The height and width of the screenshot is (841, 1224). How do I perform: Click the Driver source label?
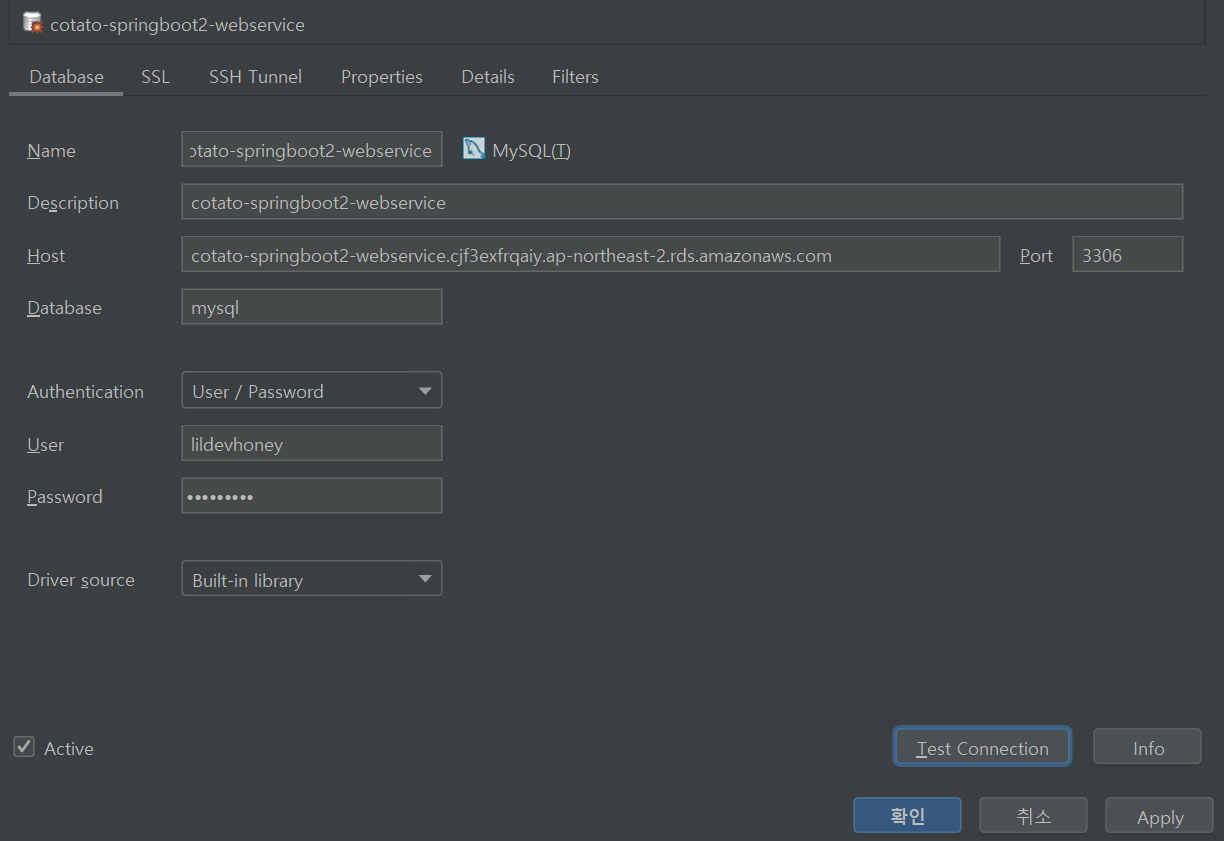coord(81,580)
